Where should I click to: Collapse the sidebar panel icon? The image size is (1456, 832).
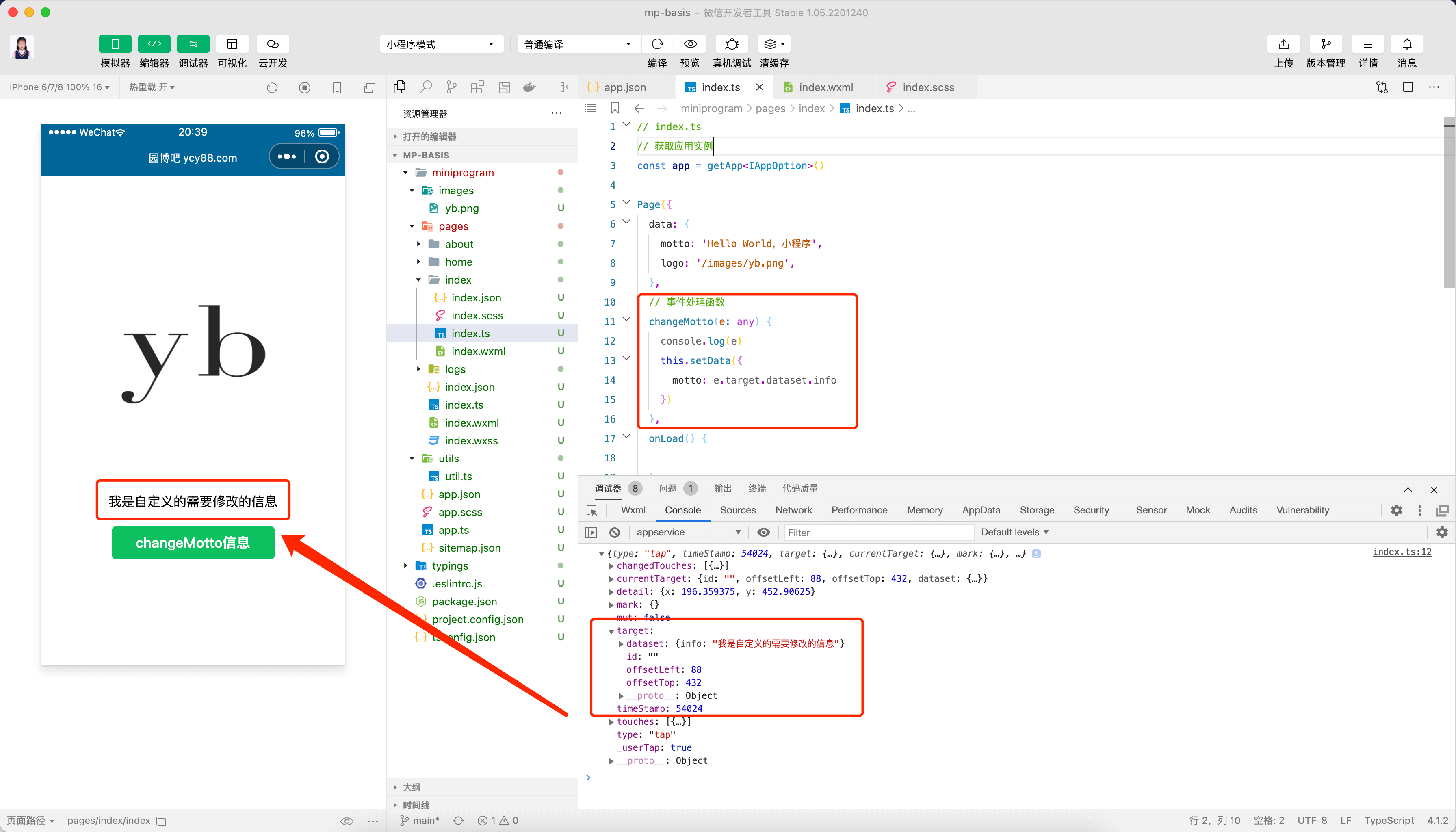coord(566,87)
